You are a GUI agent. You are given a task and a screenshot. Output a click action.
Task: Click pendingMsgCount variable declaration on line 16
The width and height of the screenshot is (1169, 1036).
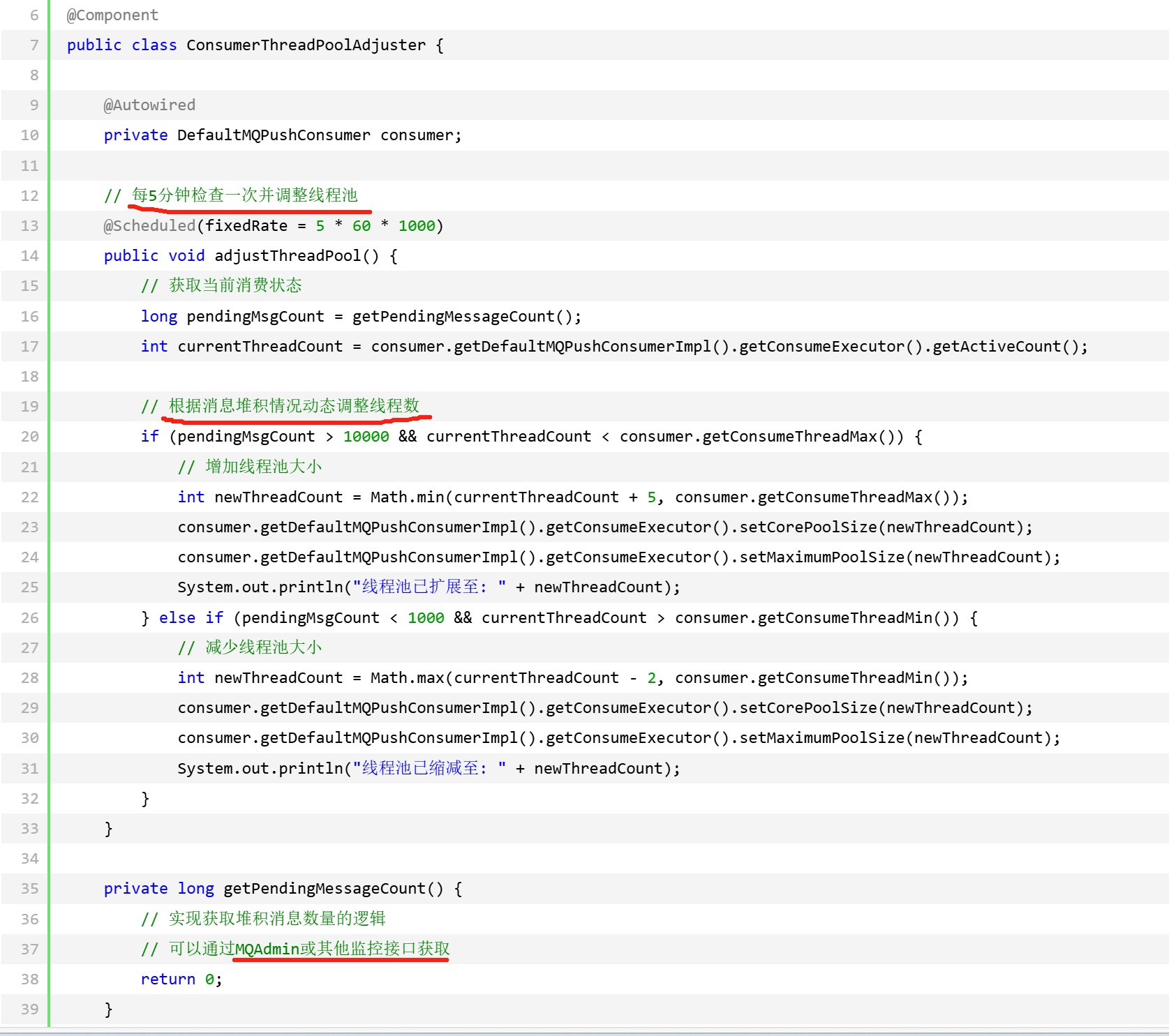(x=255, y=317)
